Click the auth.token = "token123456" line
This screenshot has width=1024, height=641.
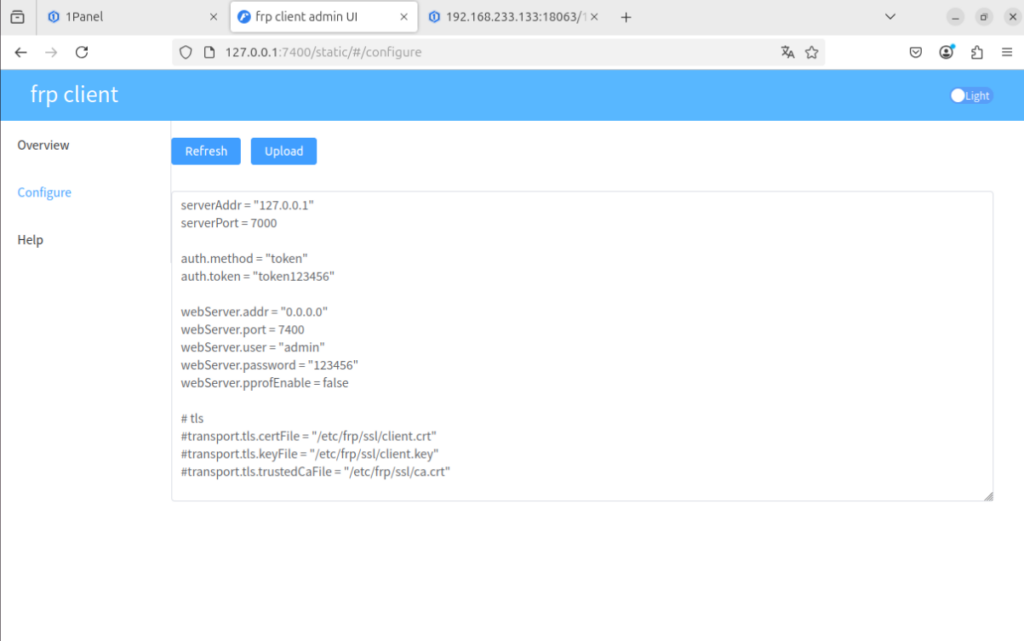click(x=257, y=276)
